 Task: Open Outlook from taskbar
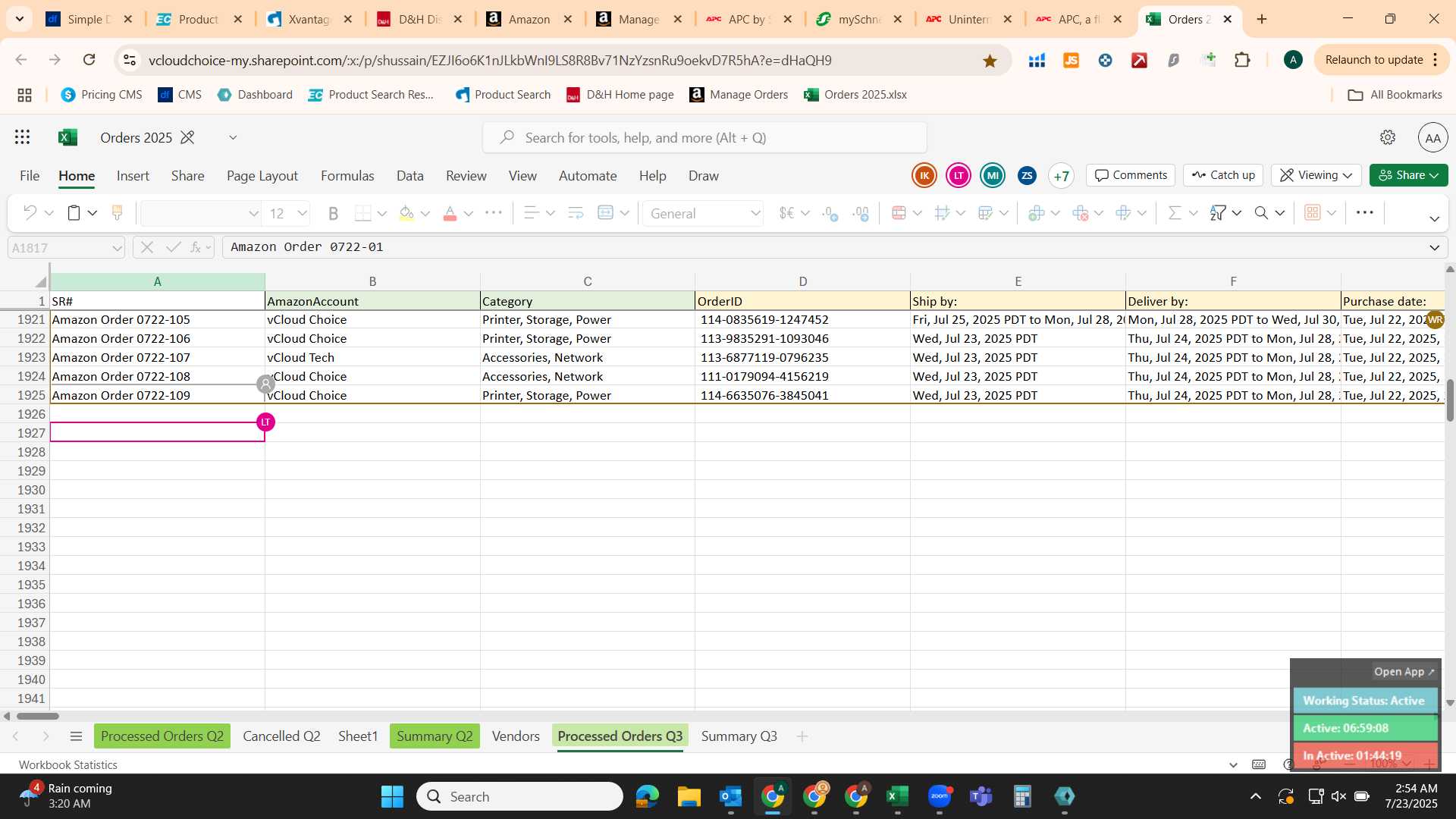730,796
